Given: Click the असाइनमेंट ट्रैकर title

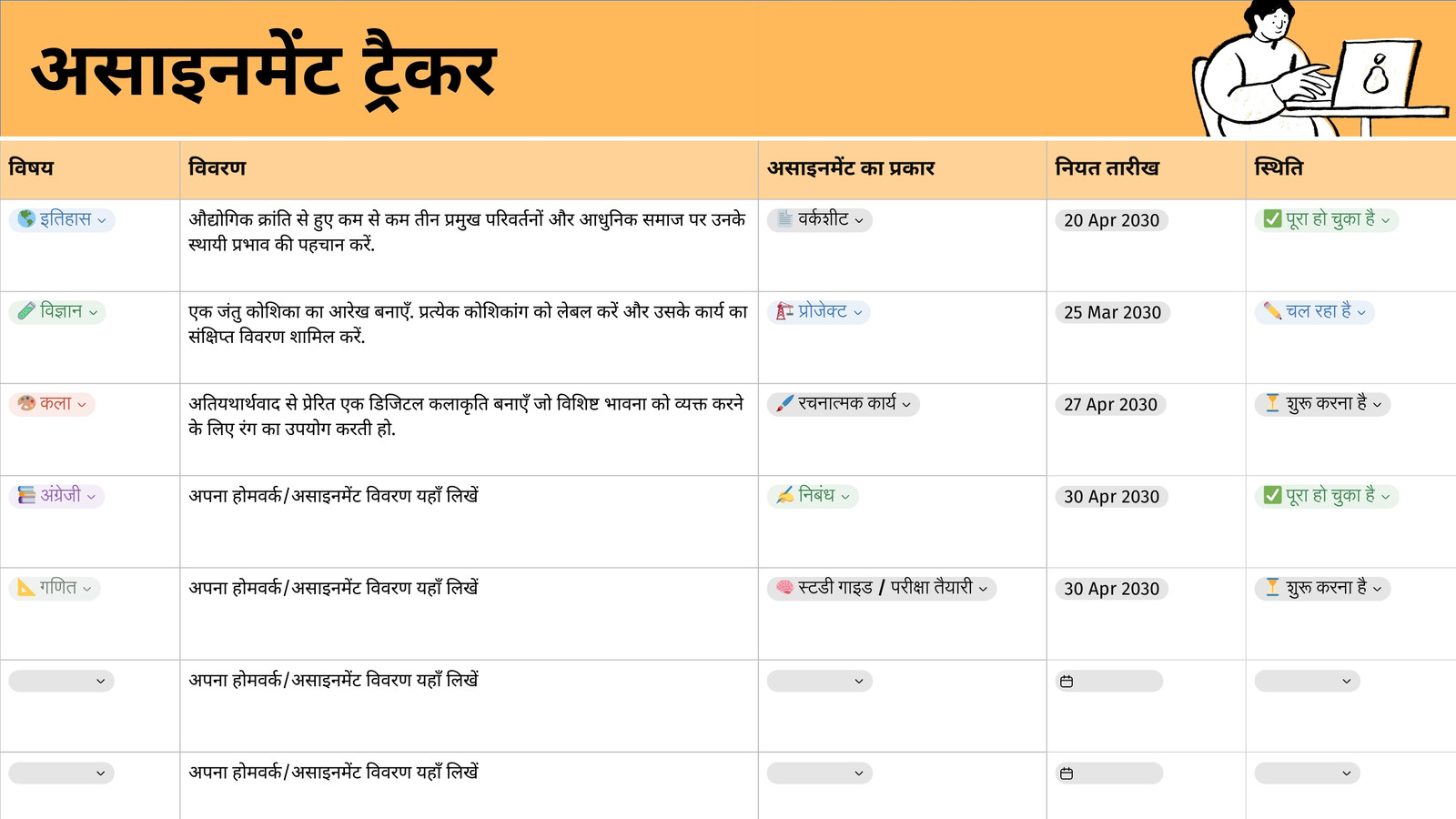Looking at the screenshot, I should [x=264, y=71].
